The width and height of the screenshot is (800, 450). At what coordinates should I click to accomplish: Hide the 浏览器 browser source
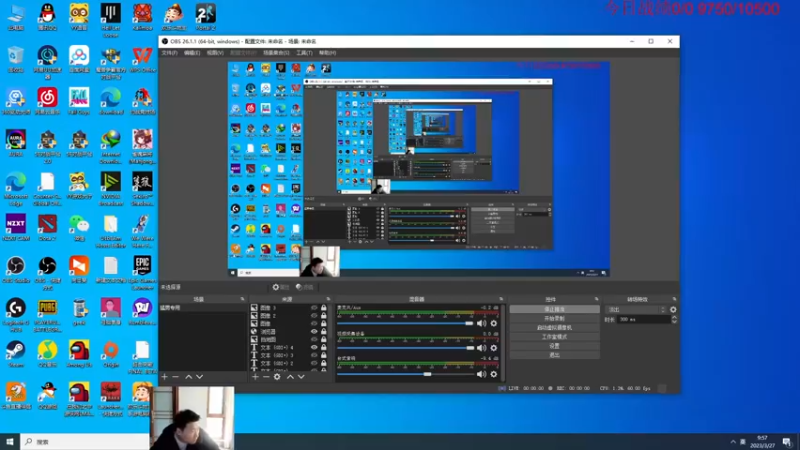[x=314, y=332]
